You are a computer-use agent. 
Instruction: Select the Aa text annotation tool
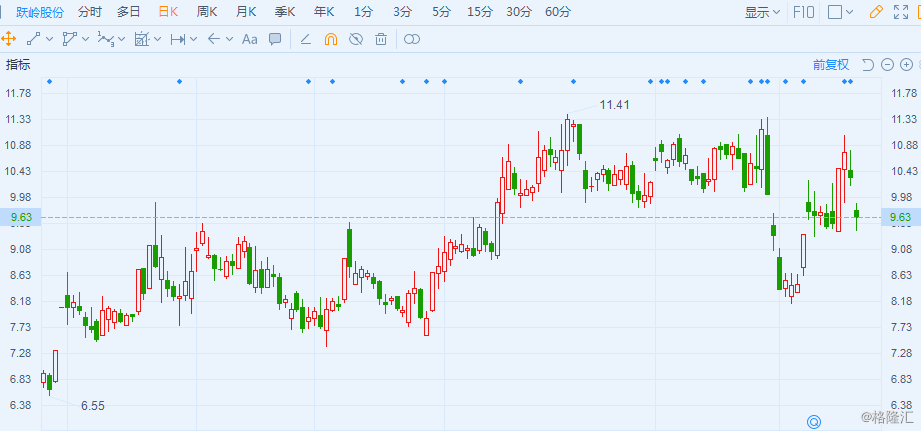coord(250,39)
